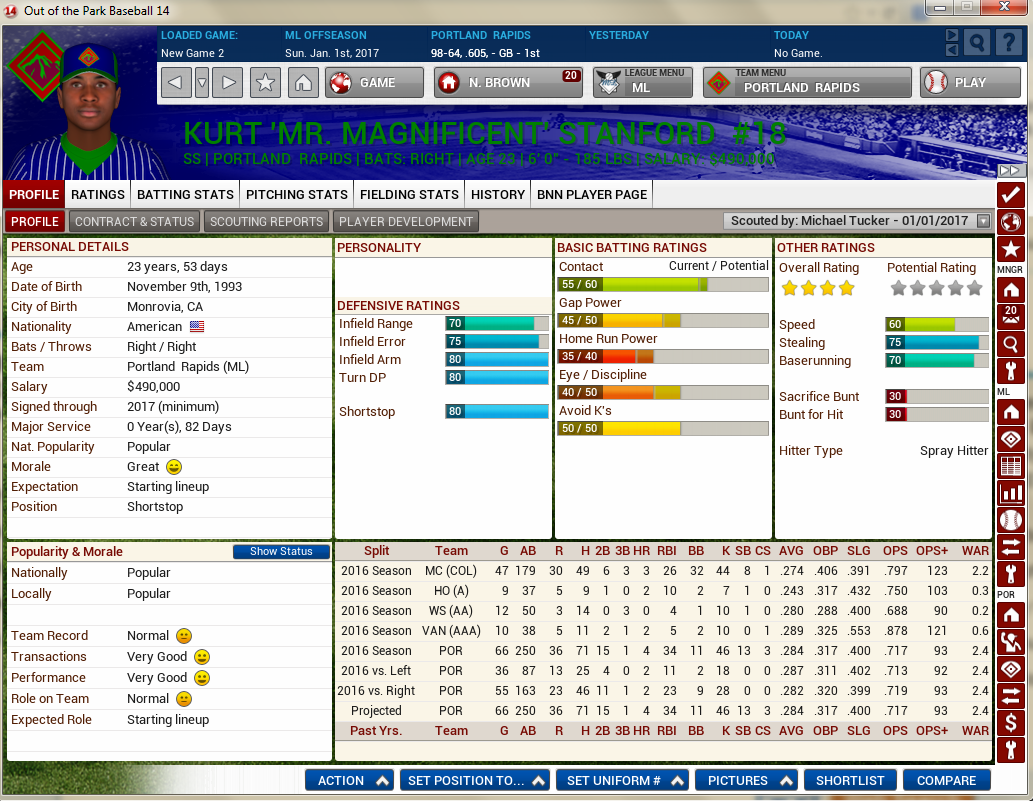Viewport: 1035px width, 802px height.
Task: Open the bookmarks star in the top toolbar
Action: [265, 83]
